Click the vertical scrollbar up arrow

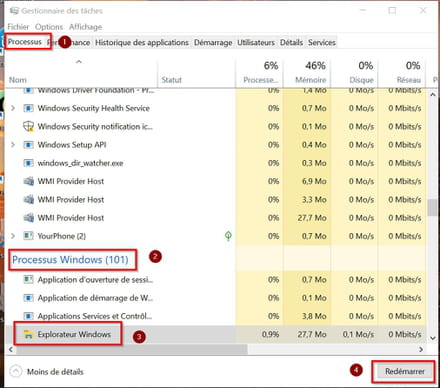[432, 95]
